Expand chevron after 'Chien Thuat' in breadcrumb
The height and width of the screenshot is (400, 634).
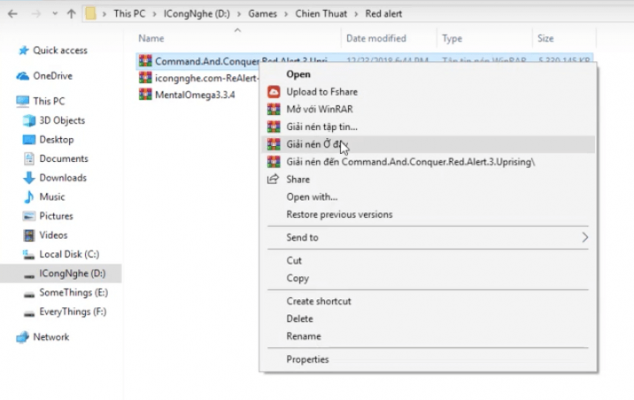[356, 14]
